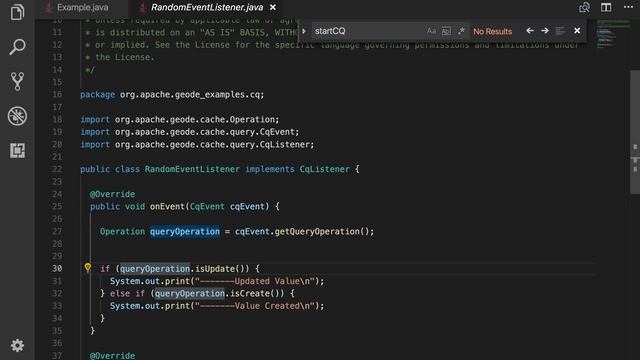Click getQueryOperation on line 27
Viewport: 640px width, 360px height.
coord(317,231)
